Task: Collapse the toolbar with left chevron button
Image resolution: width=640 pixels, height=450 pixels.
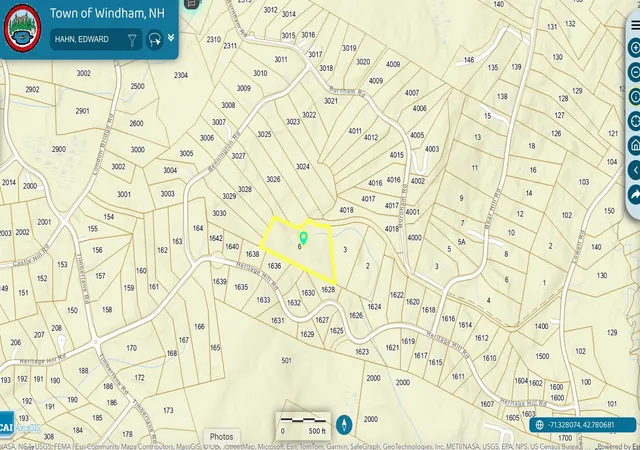Action: point(635,170)
